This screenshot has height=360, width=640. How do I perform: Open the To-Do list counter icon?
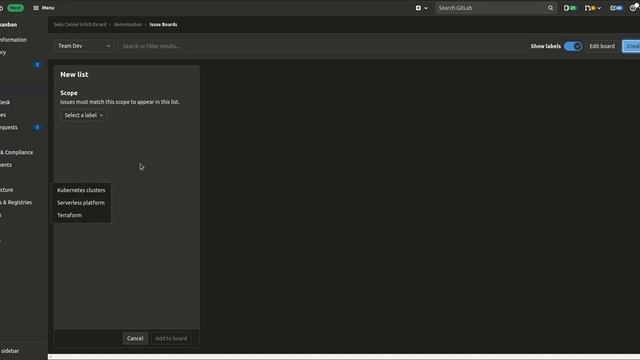click(616, 8)
